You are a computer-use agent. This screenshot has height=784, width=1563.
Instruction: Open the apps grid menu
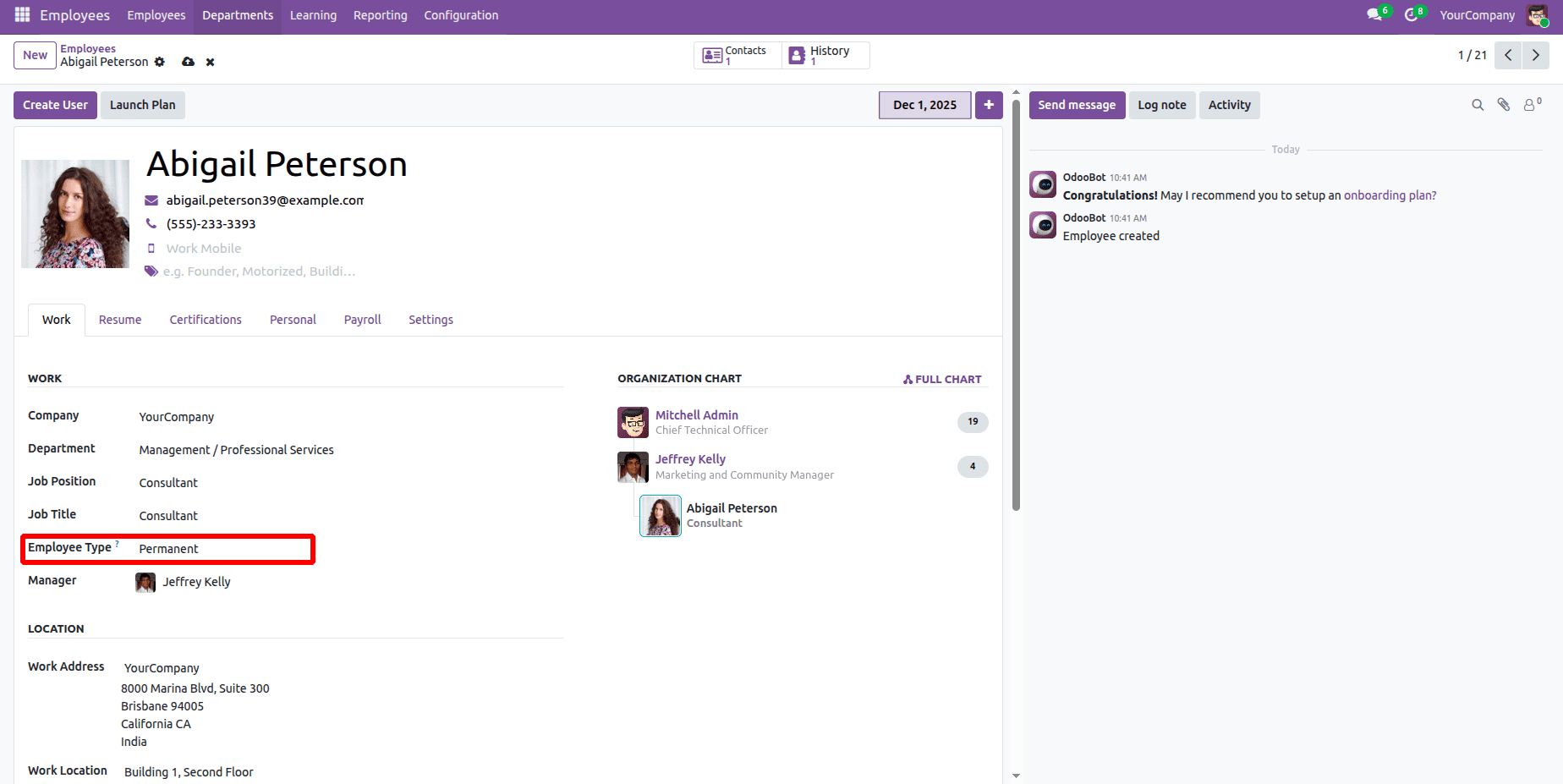coord(21,14)
